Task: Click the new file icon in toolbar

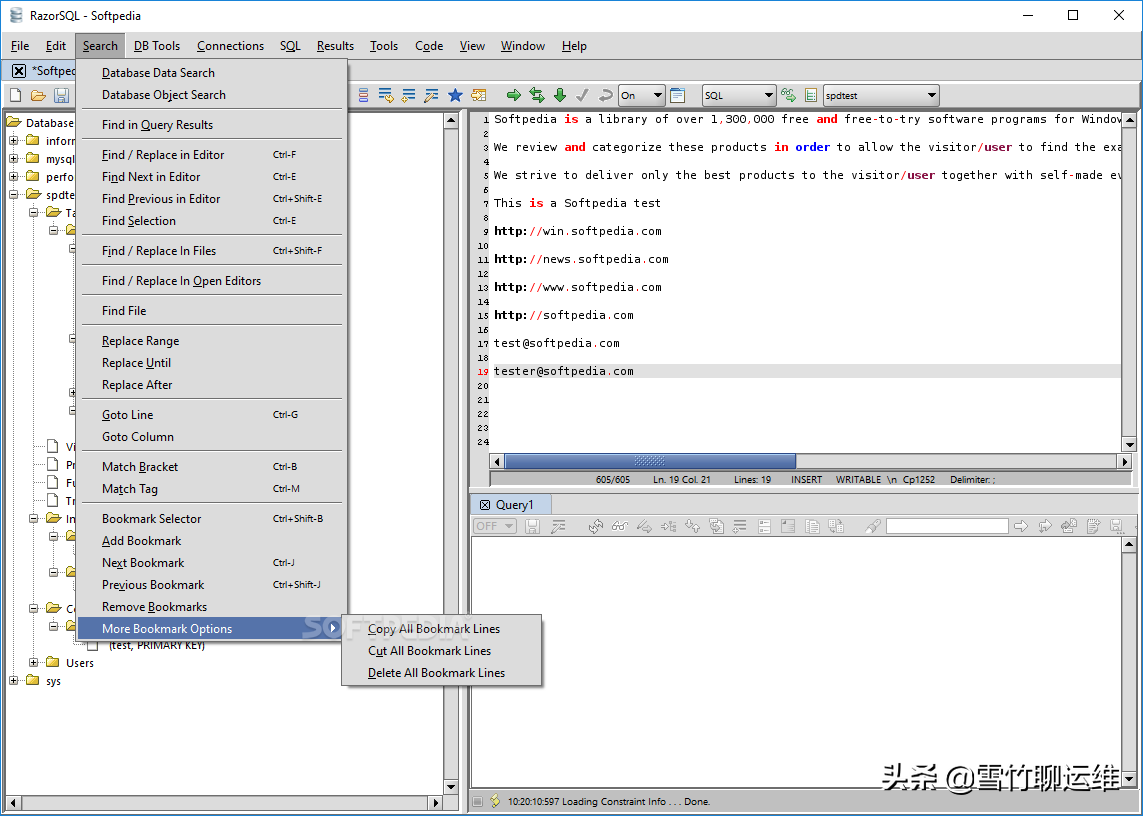Action: pyautogui.click(x=15, y=95)
